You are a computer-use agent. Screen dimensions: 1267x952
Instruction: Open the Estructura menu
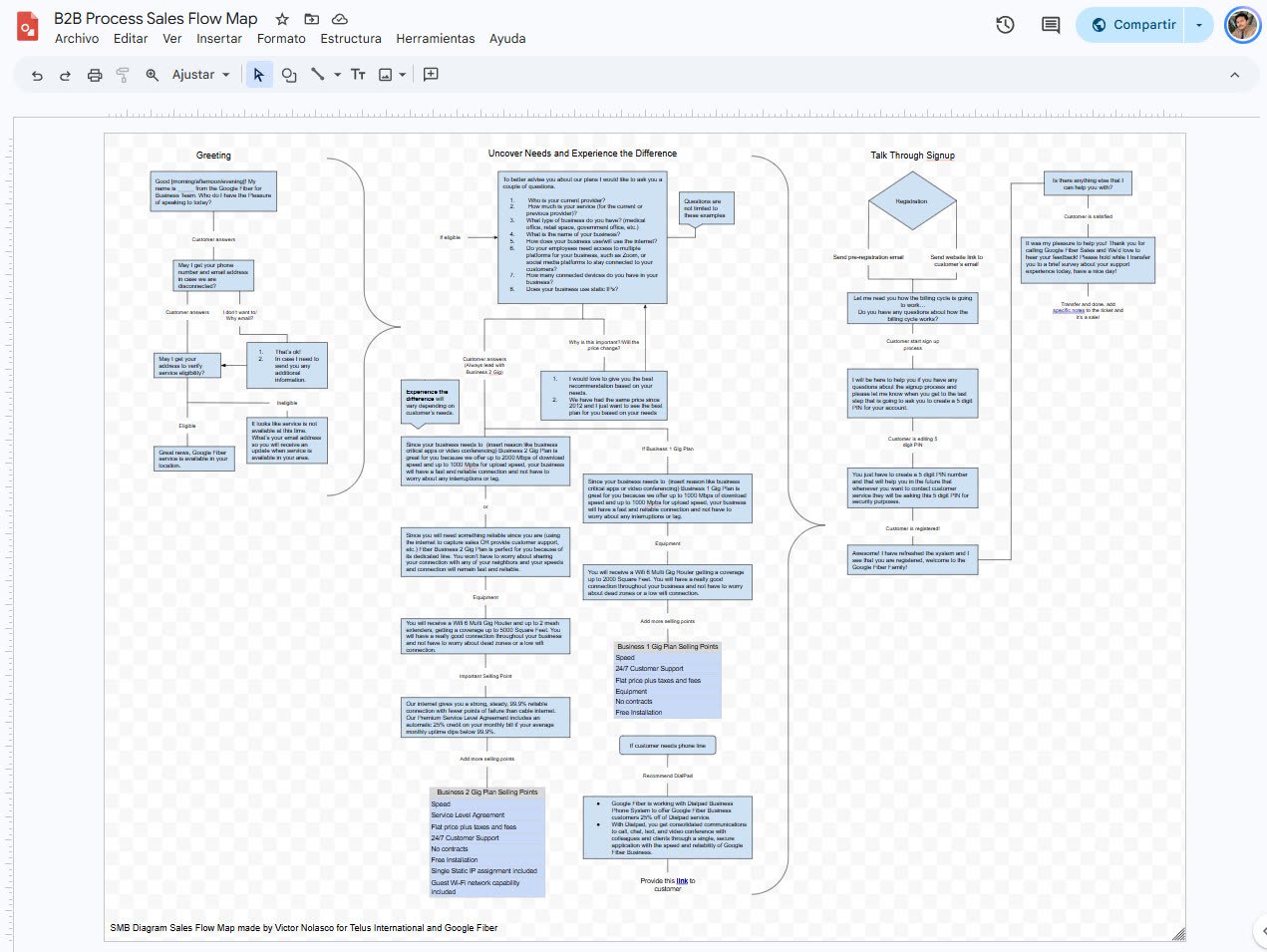coord(351,39)
